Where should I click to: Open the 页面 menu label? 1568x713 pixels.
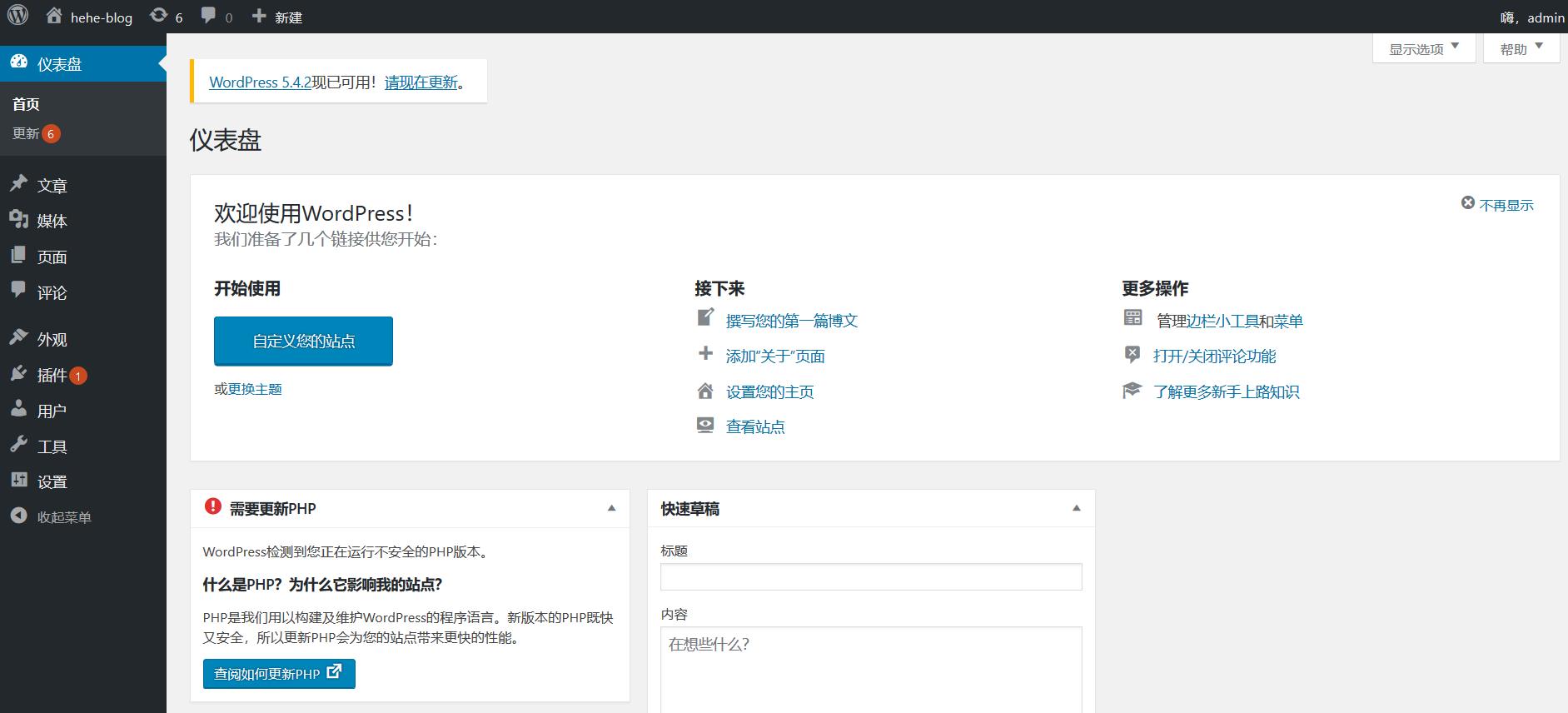click(52, 257)
